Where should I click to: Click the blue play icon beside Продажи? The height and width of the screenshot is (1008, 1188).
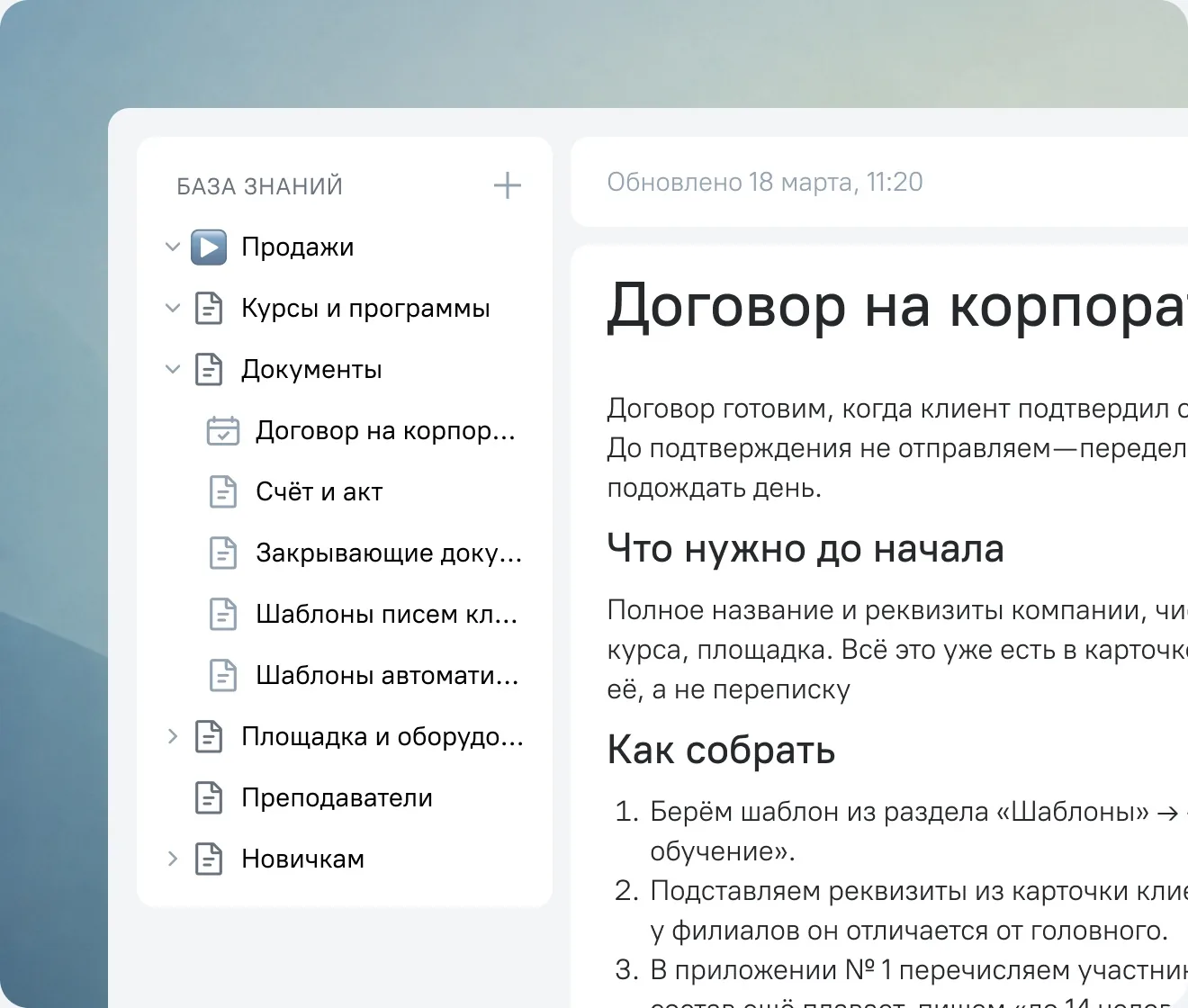[209, 247]
